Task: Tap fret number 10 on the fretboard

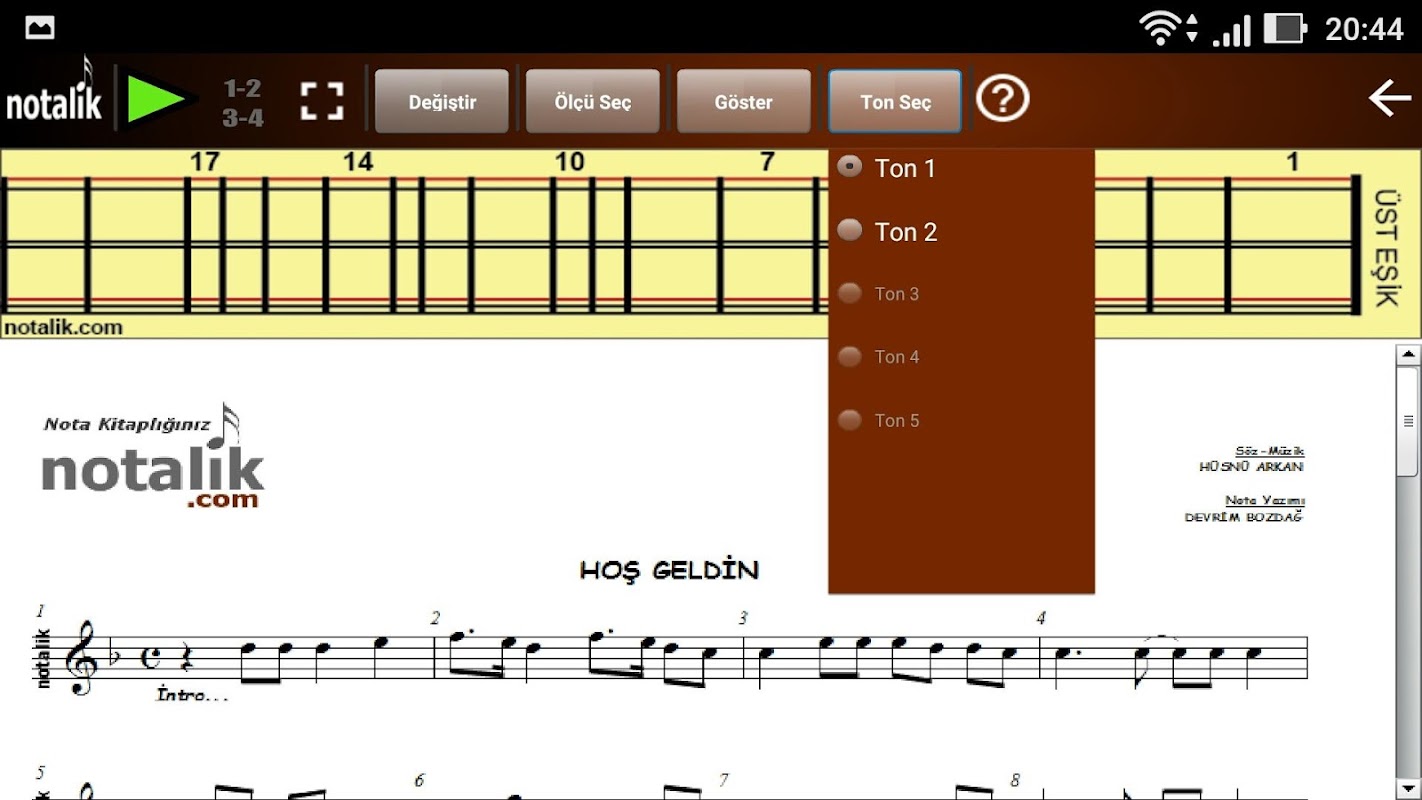Action: tap(569, 162)
